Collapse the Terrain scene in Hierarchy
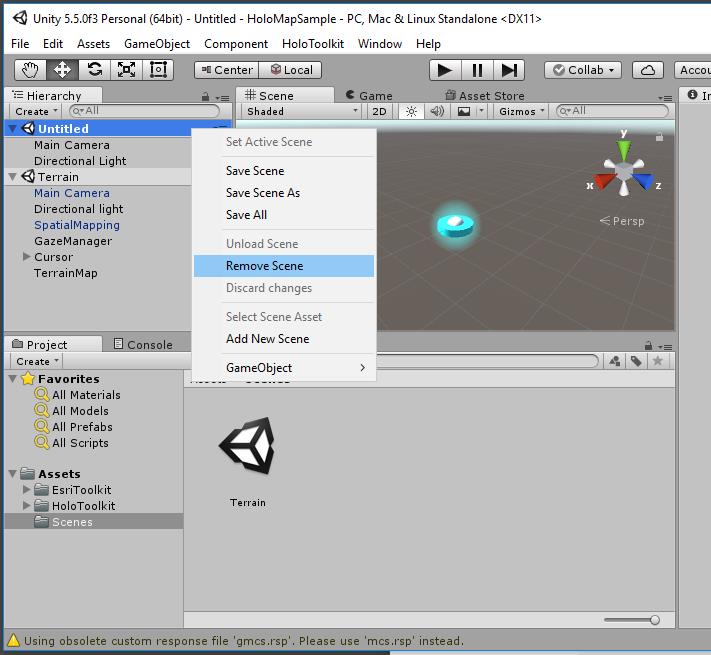 pos(12,177)
